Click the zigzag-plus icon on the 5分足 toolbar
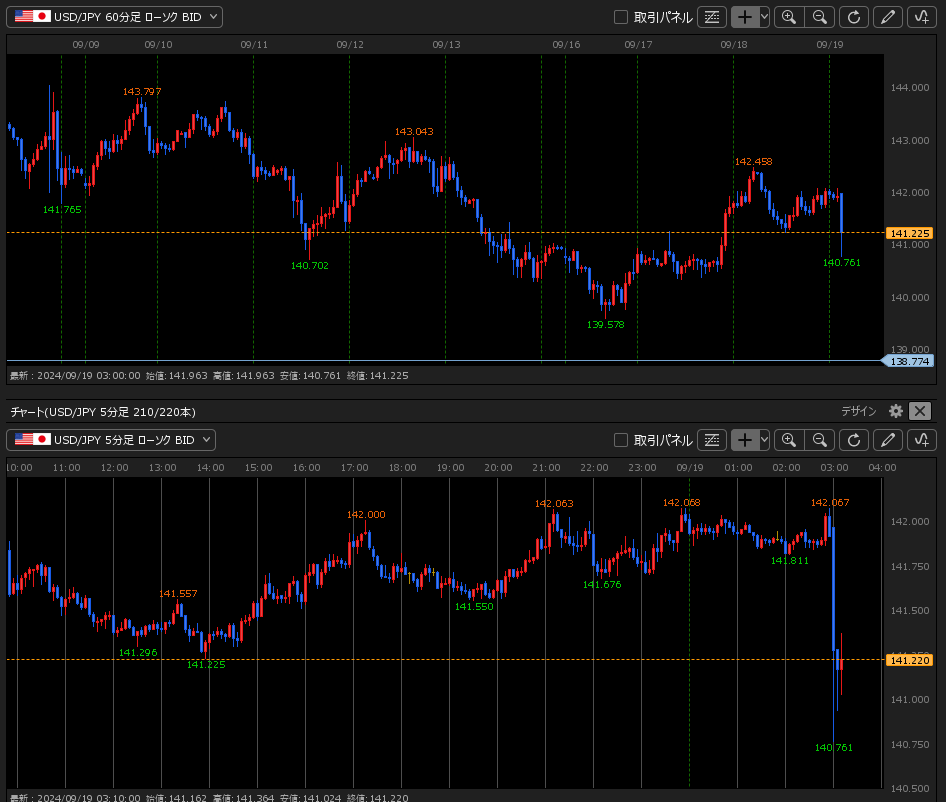 pyautogui.click(x=921, y=440)
